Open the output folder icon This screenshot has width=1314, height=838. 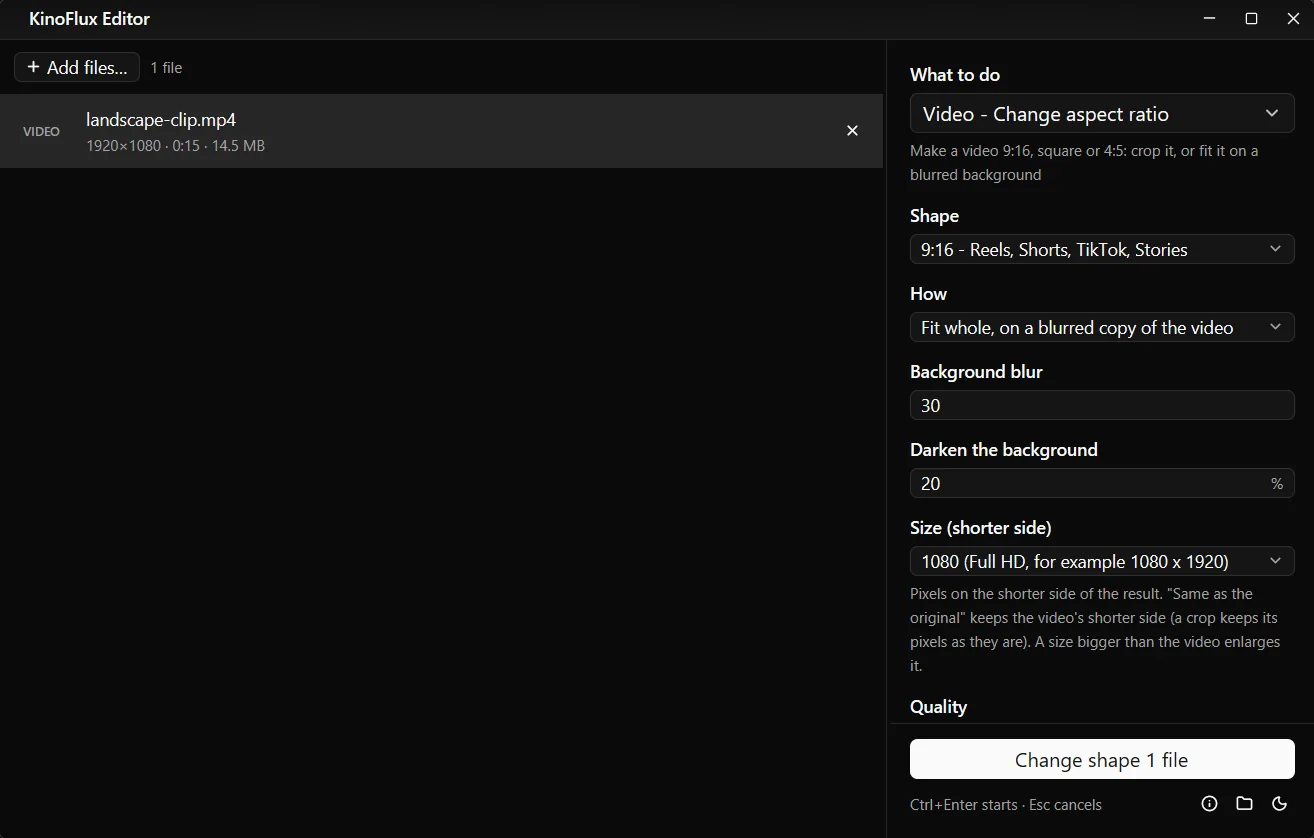(1244, 804)
